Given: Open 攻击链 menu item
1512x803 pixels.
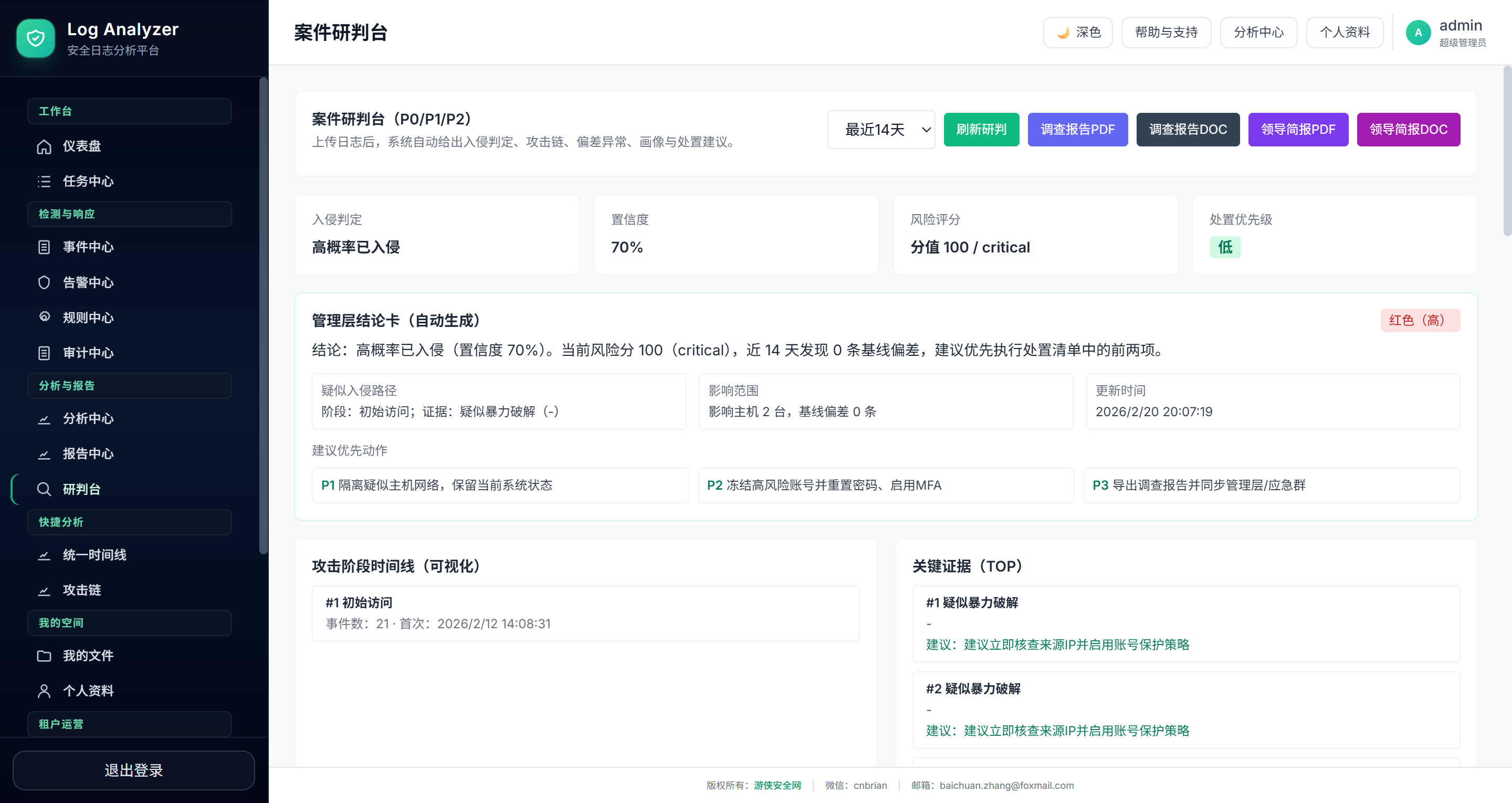Looking at the screenshot, I should pyautogui.click(x=81, y=590).
